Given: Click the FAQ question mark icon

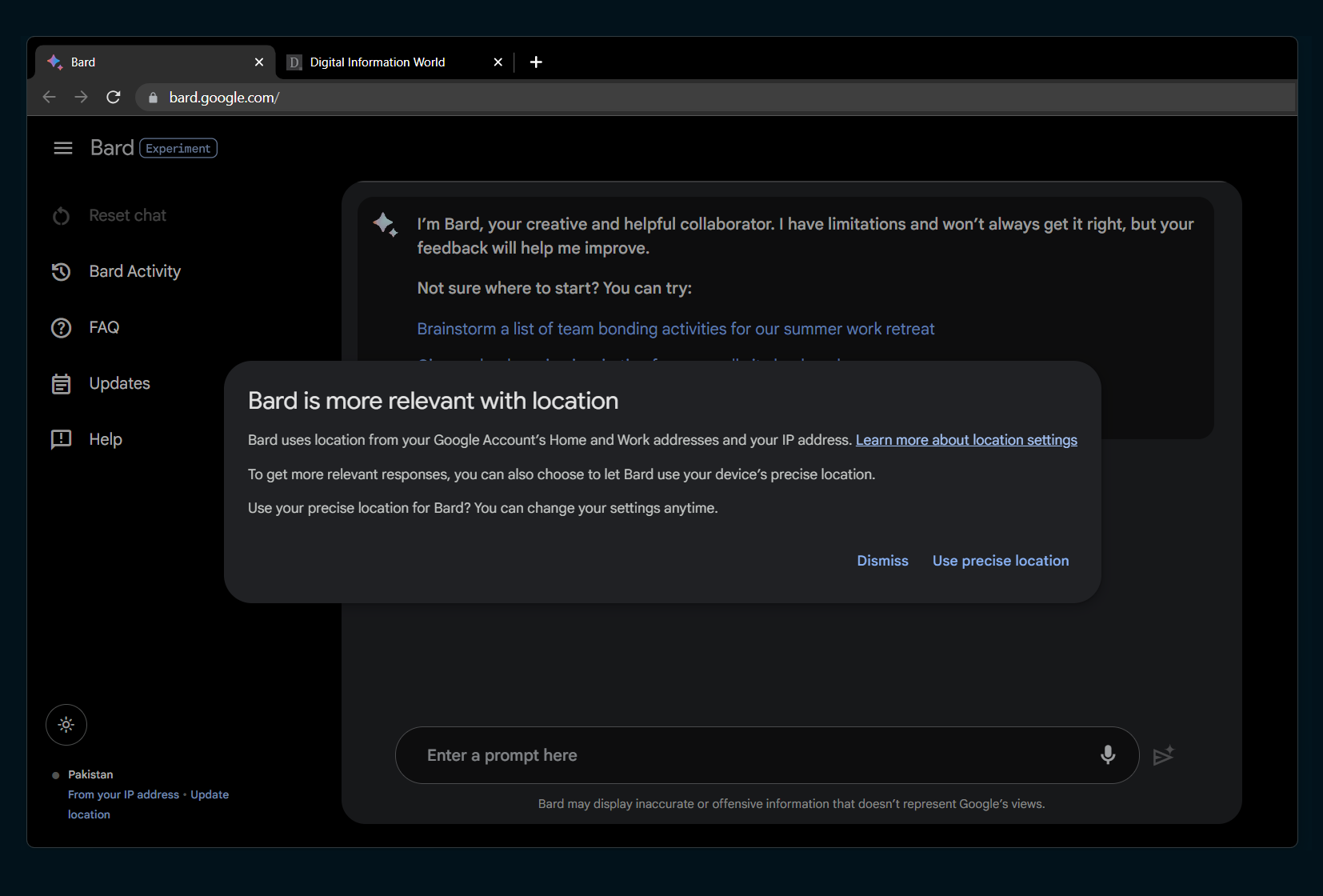Looking at the screenshot, I should pos(62,328).
